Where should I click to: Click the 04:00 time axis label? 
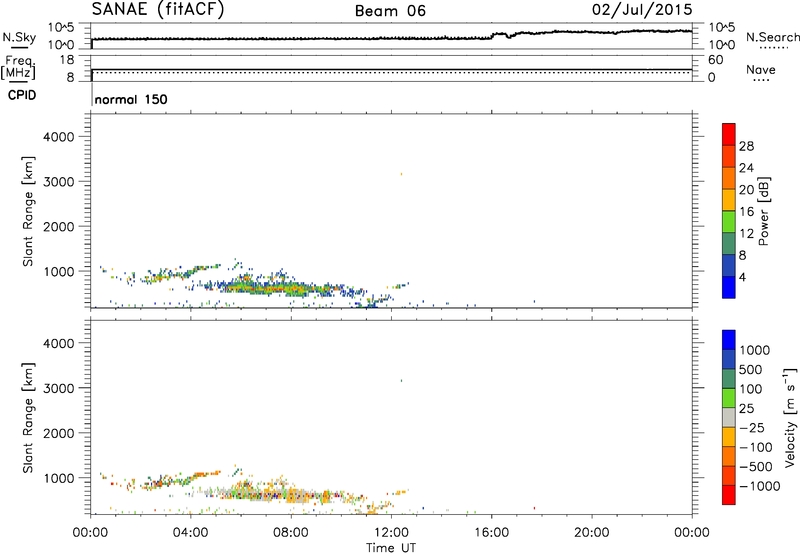pos(191,533)
